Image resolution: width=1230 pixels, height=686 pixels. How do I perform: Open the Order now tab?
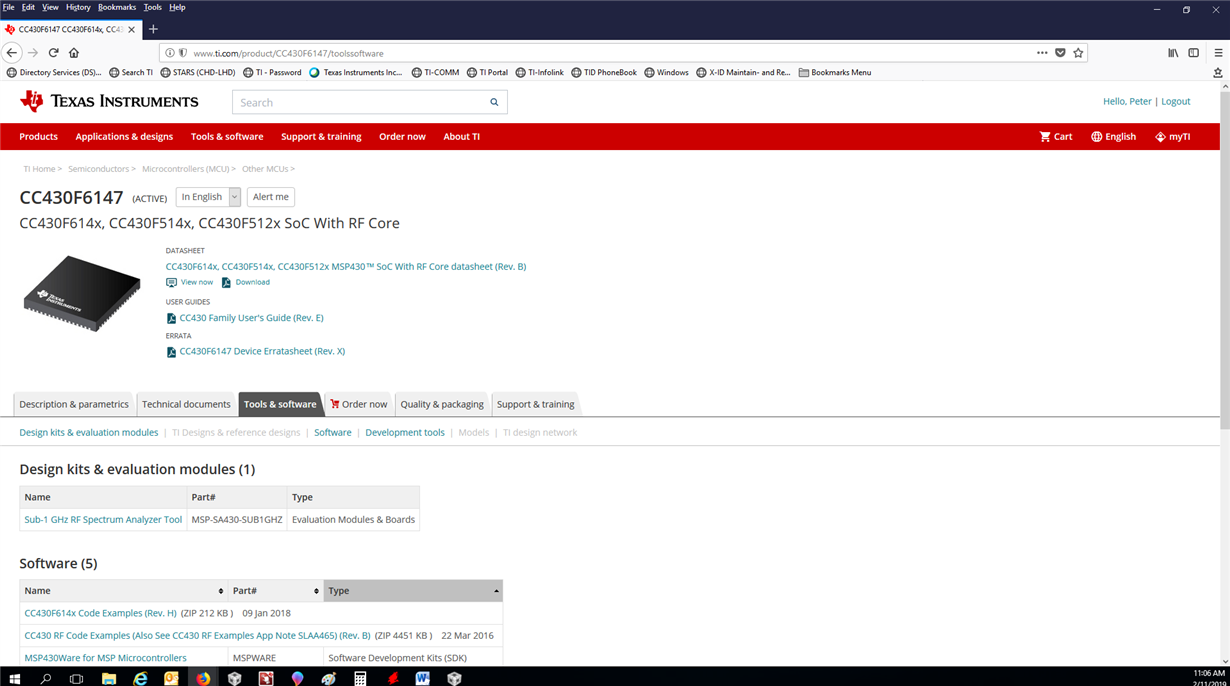(358, 404)
